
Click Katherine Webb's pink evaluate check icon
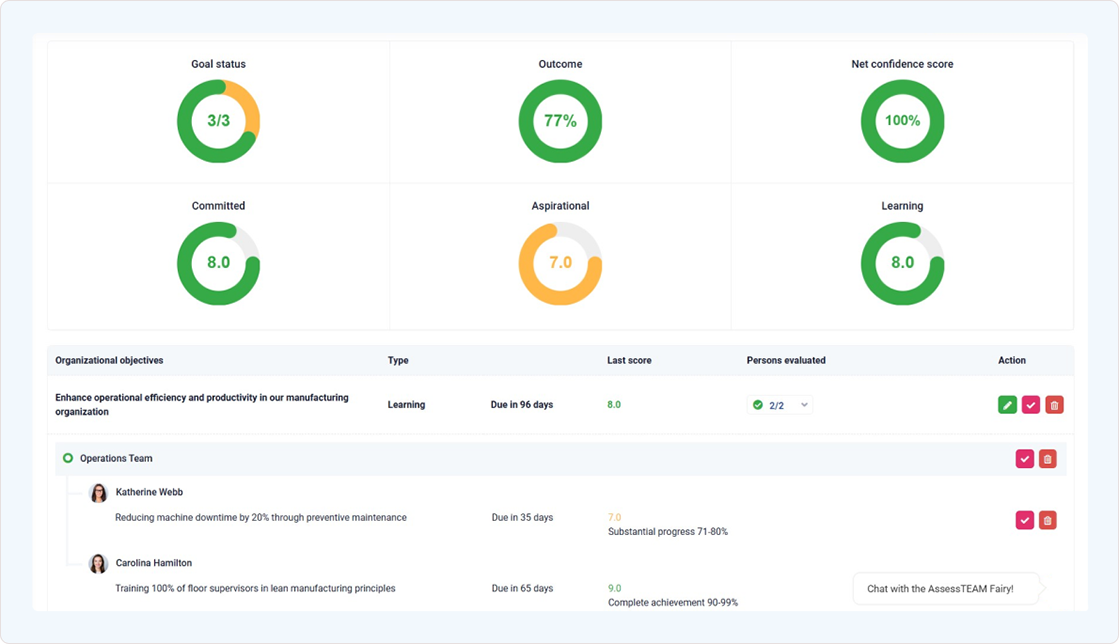(1024, 520)
